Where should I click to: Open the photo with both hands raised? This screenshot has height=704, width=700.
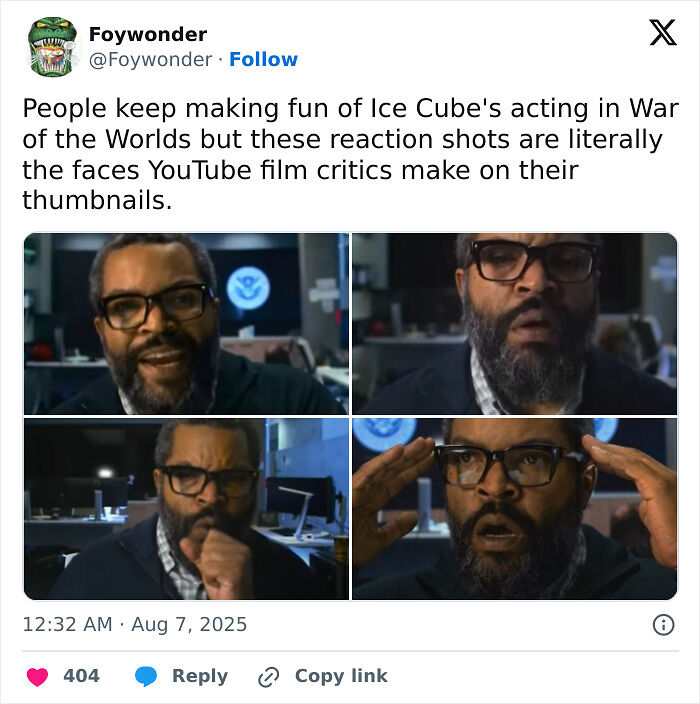click(515, 509)
